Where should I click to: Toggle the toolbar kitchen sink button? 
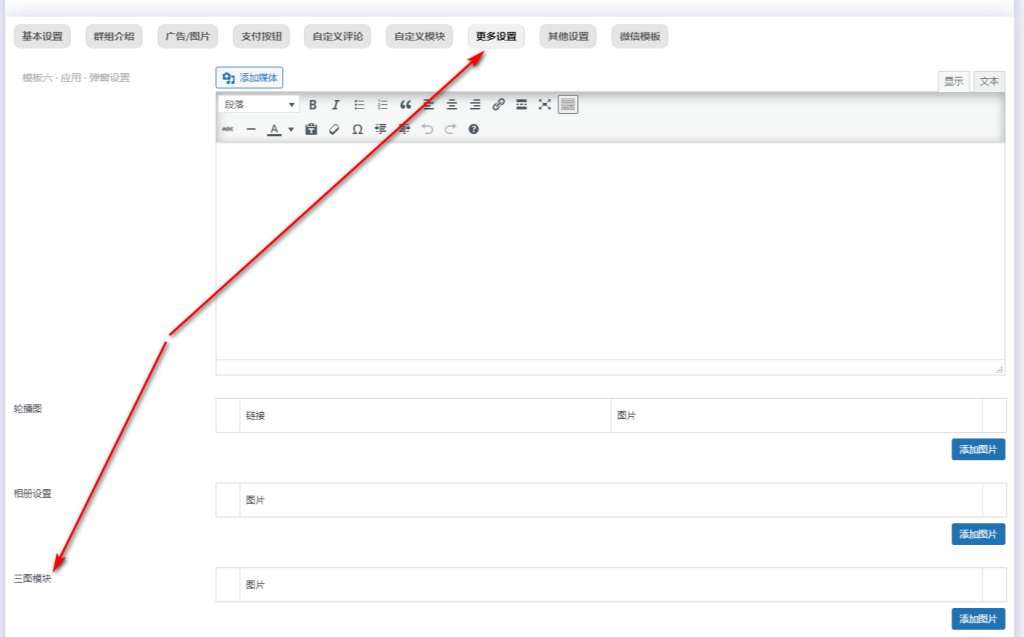568,104
